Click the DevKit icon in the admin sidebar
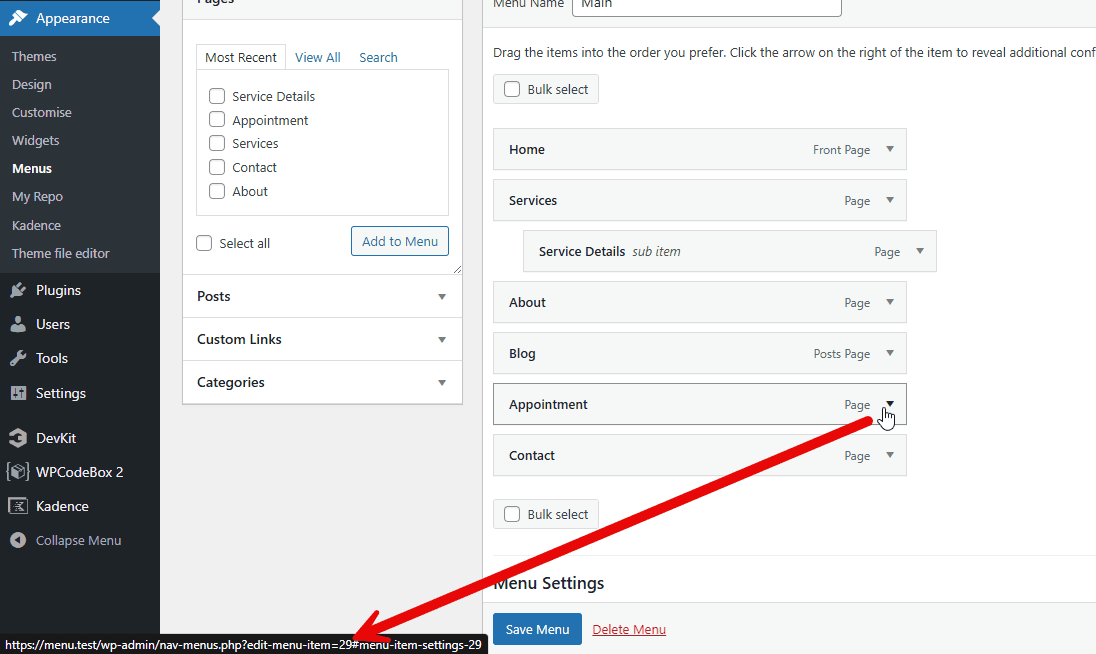 18,437
